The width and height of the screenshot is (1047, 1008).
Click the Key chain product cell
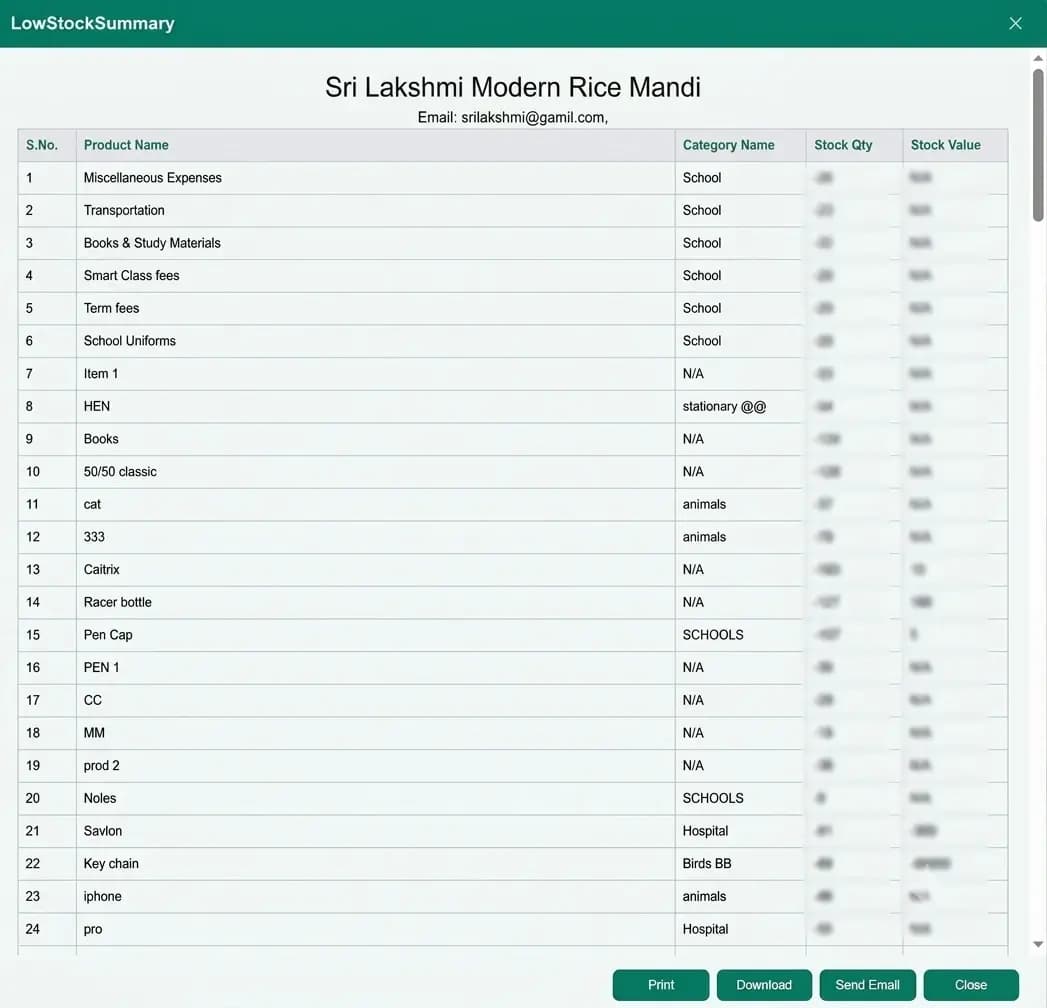(x=375, y=864)
